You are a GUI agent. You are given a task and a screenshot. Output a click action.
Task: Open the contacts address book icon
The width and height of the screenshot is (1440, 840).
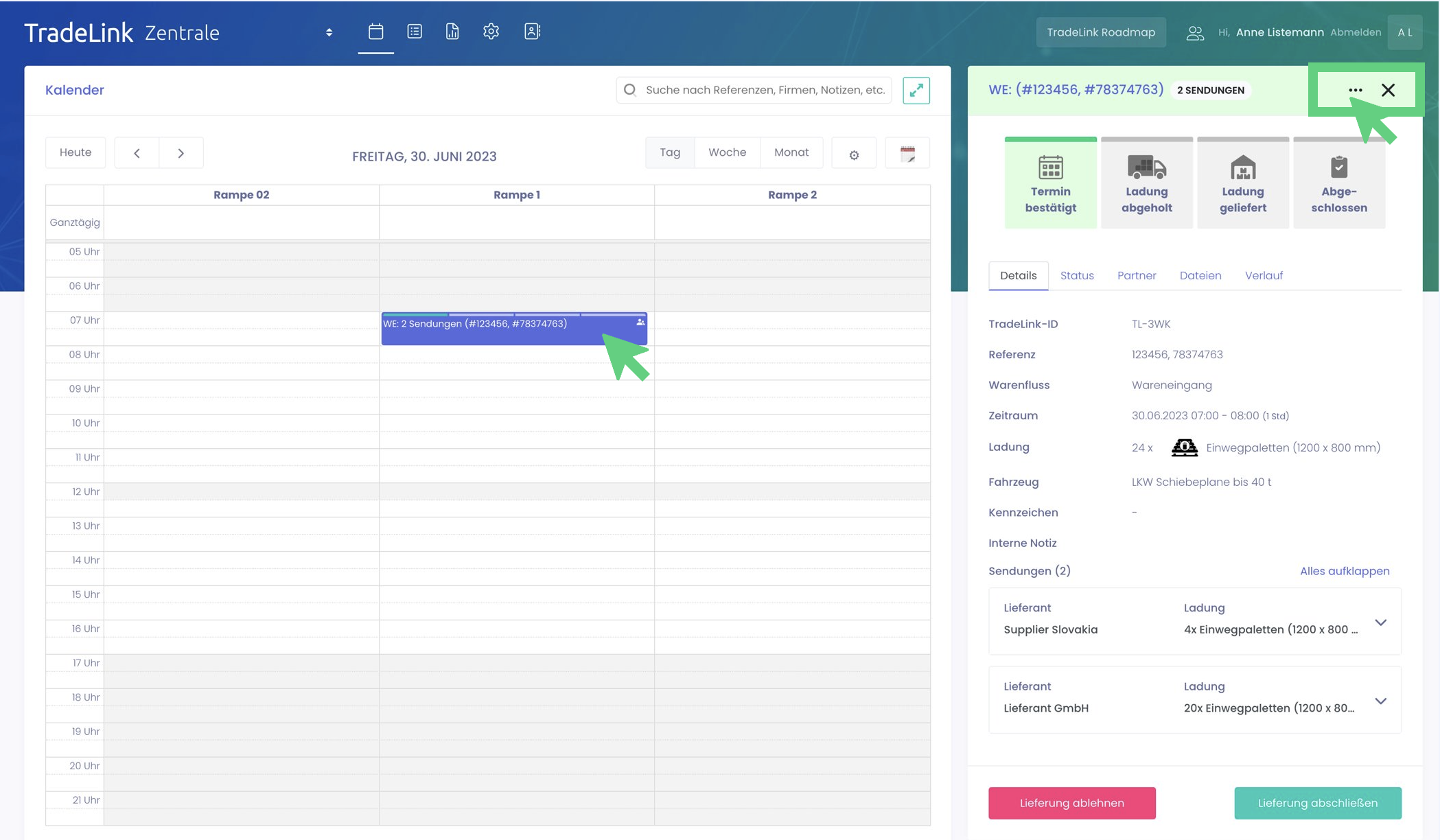click(x=532, y=32)
